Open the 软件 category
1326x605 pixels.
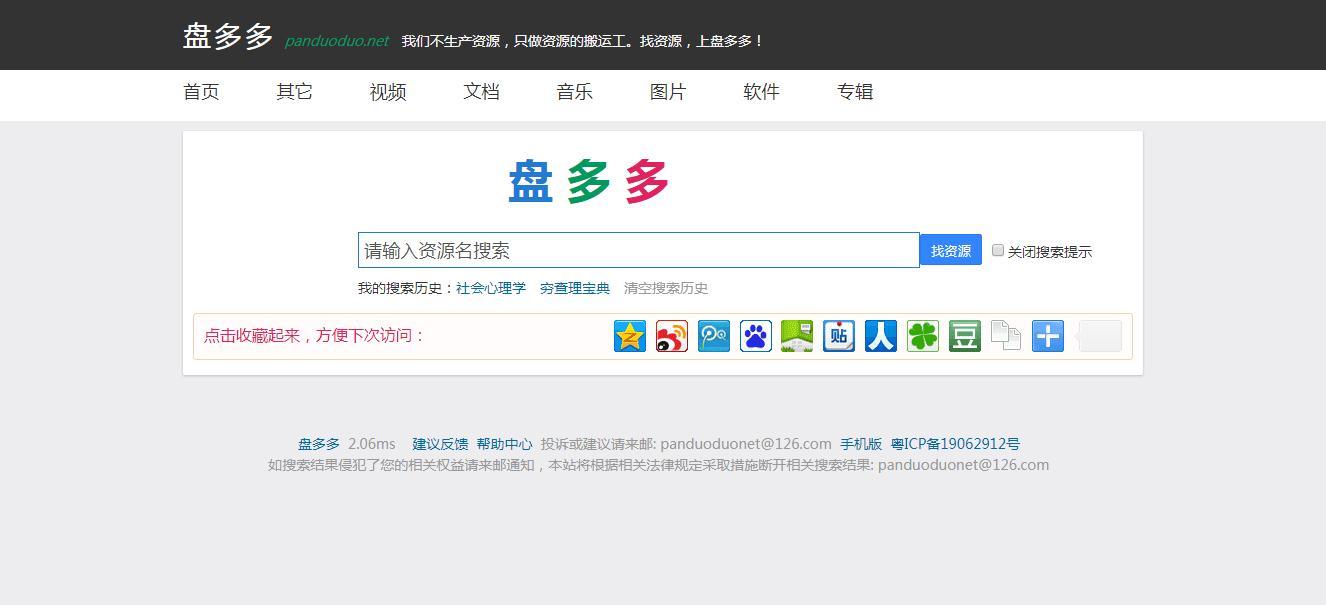click(761, 92)
